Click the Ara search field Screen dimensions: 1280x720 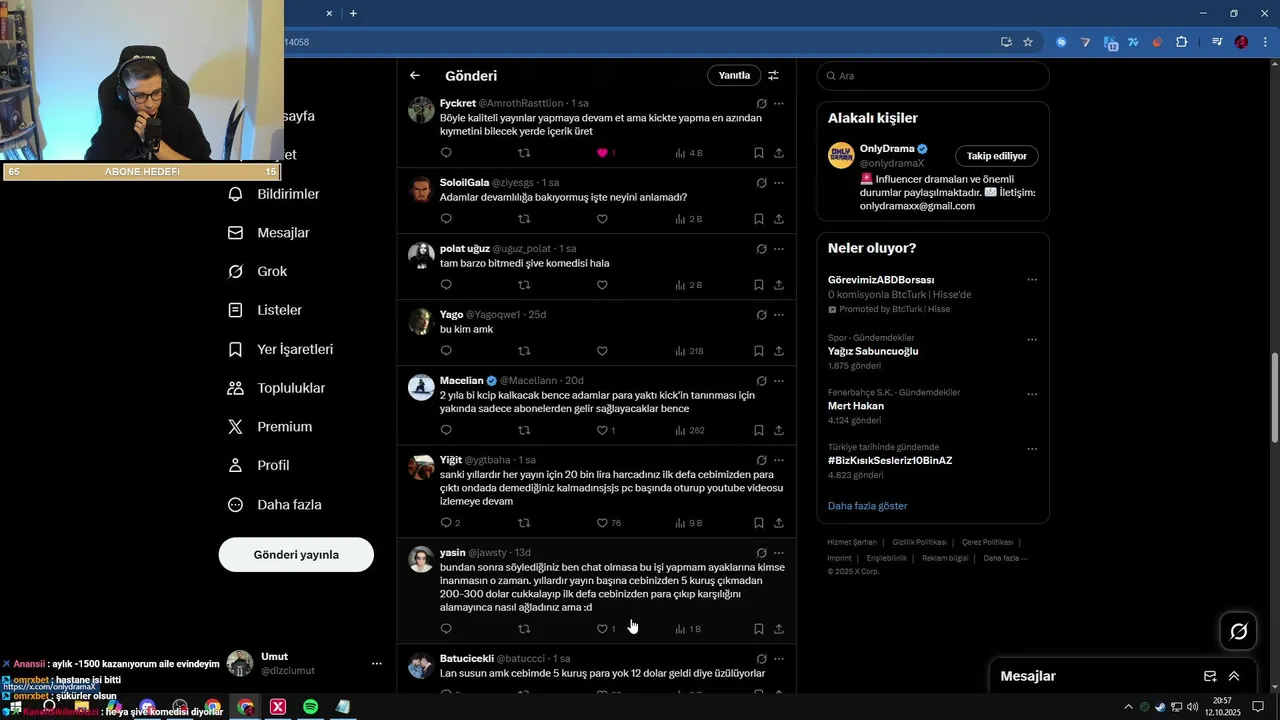tap(933, 76)
